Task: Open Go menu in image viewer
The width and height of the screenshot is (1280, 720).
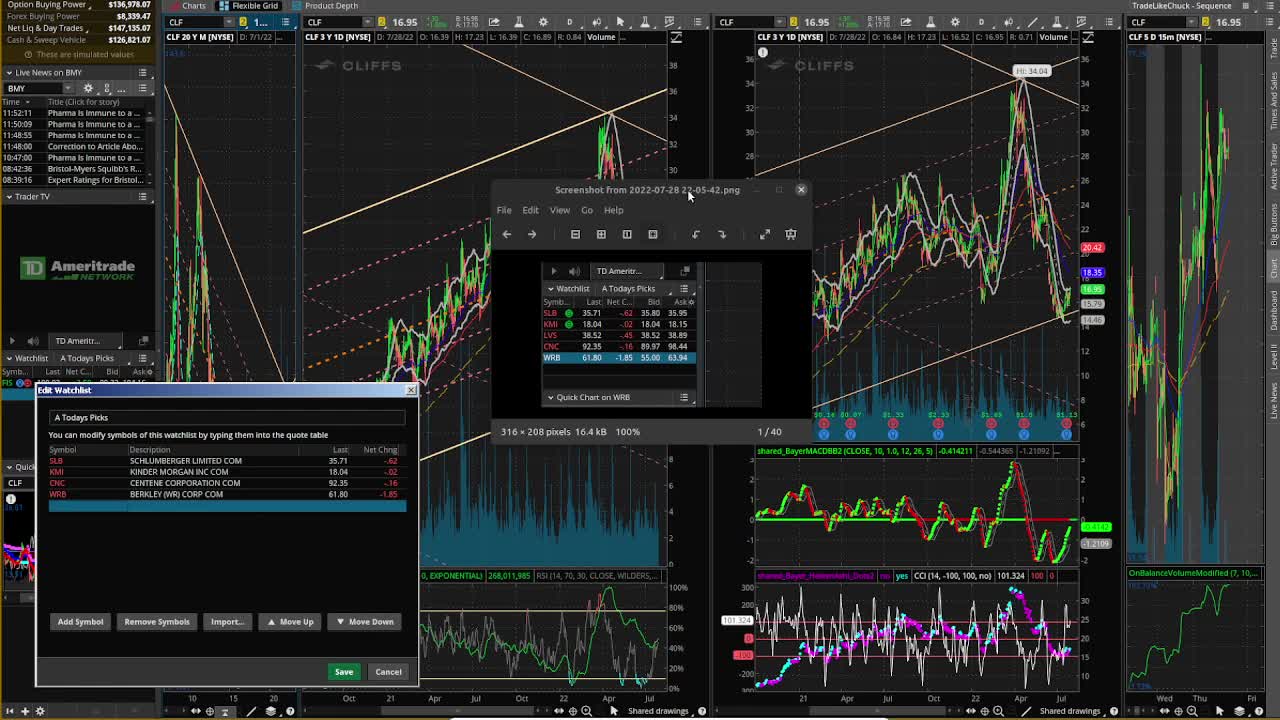Action: coord(587,210)
